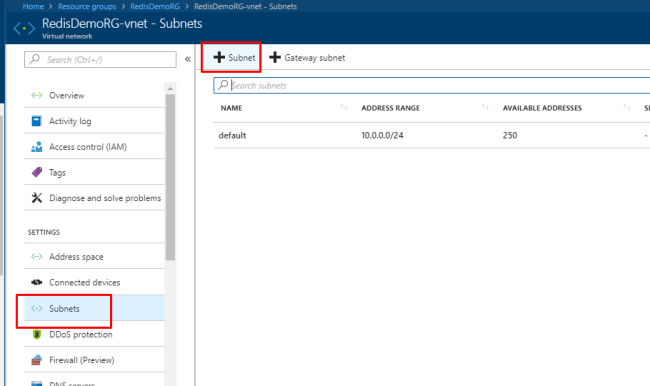Go to Resource groups breadcrumb
Image resolution: width=650 pixels, height=386 pixels.
coord(87,6)
